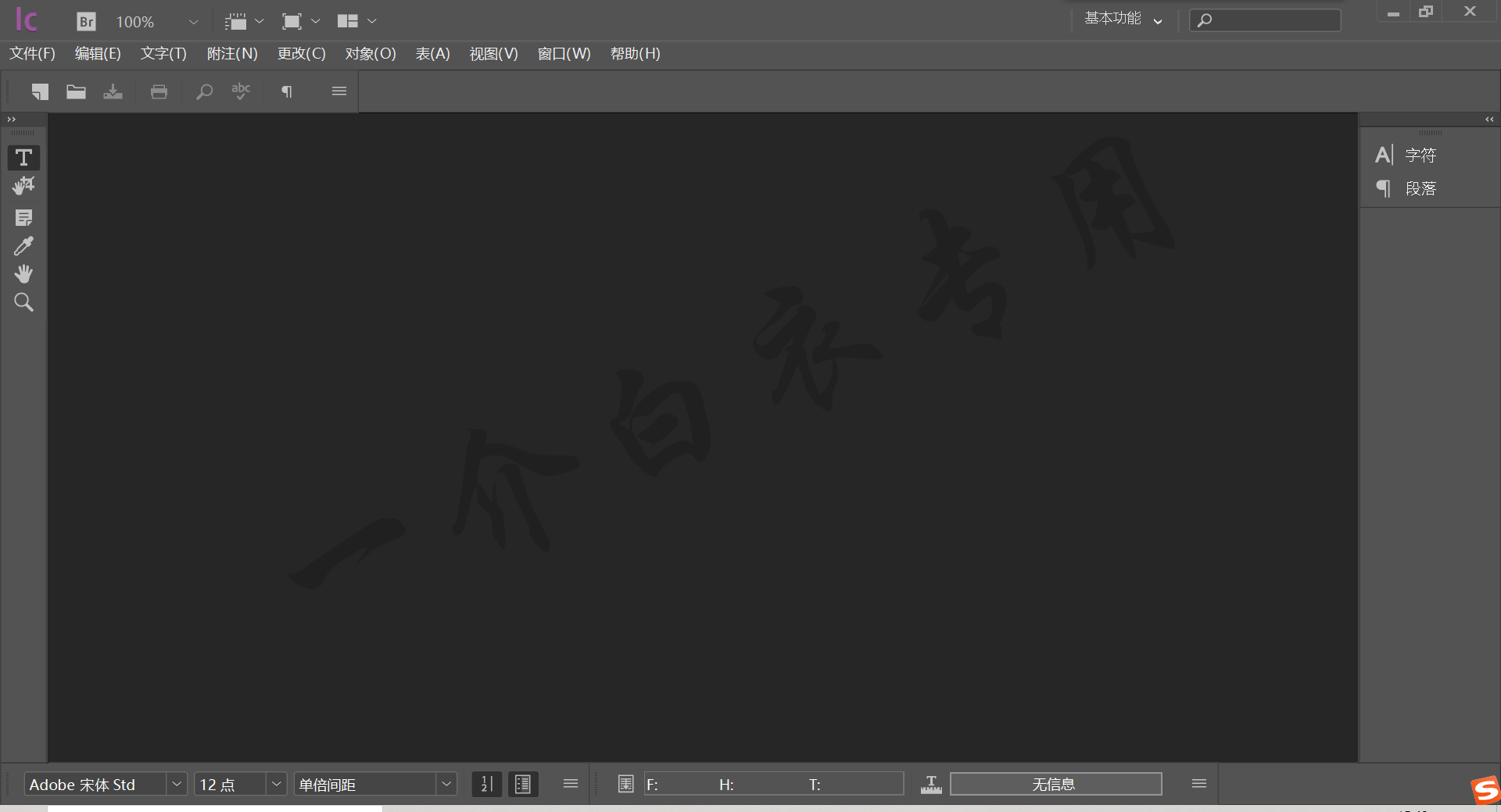The width and height of the screenshot is (1501, 812).
Task: Expand the left toolbox arrows
Action: pyautogui.click(x=11, y=120)
